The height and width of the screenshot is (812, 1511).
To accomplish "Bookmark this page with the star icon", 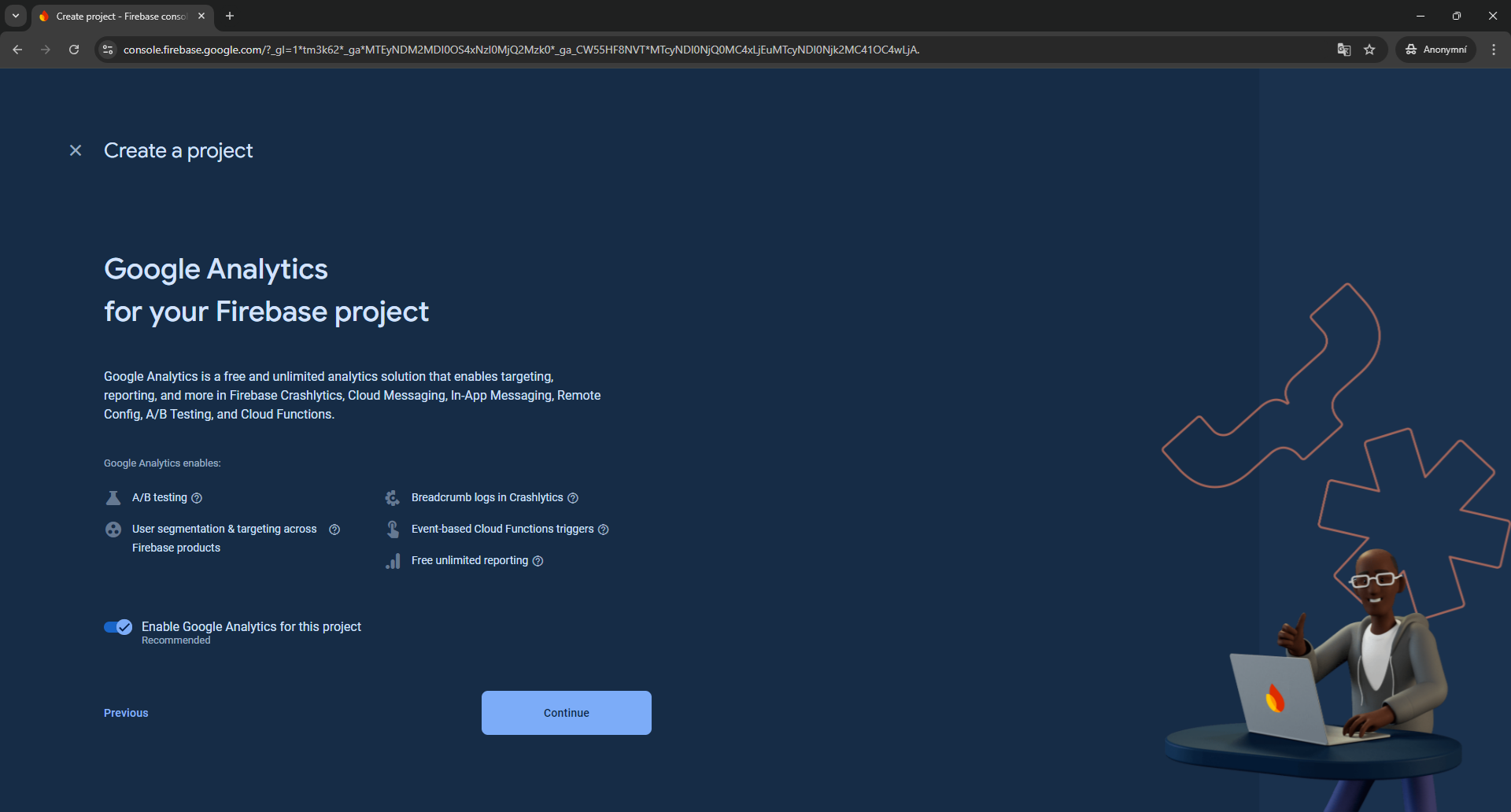I will (1369, 50).
